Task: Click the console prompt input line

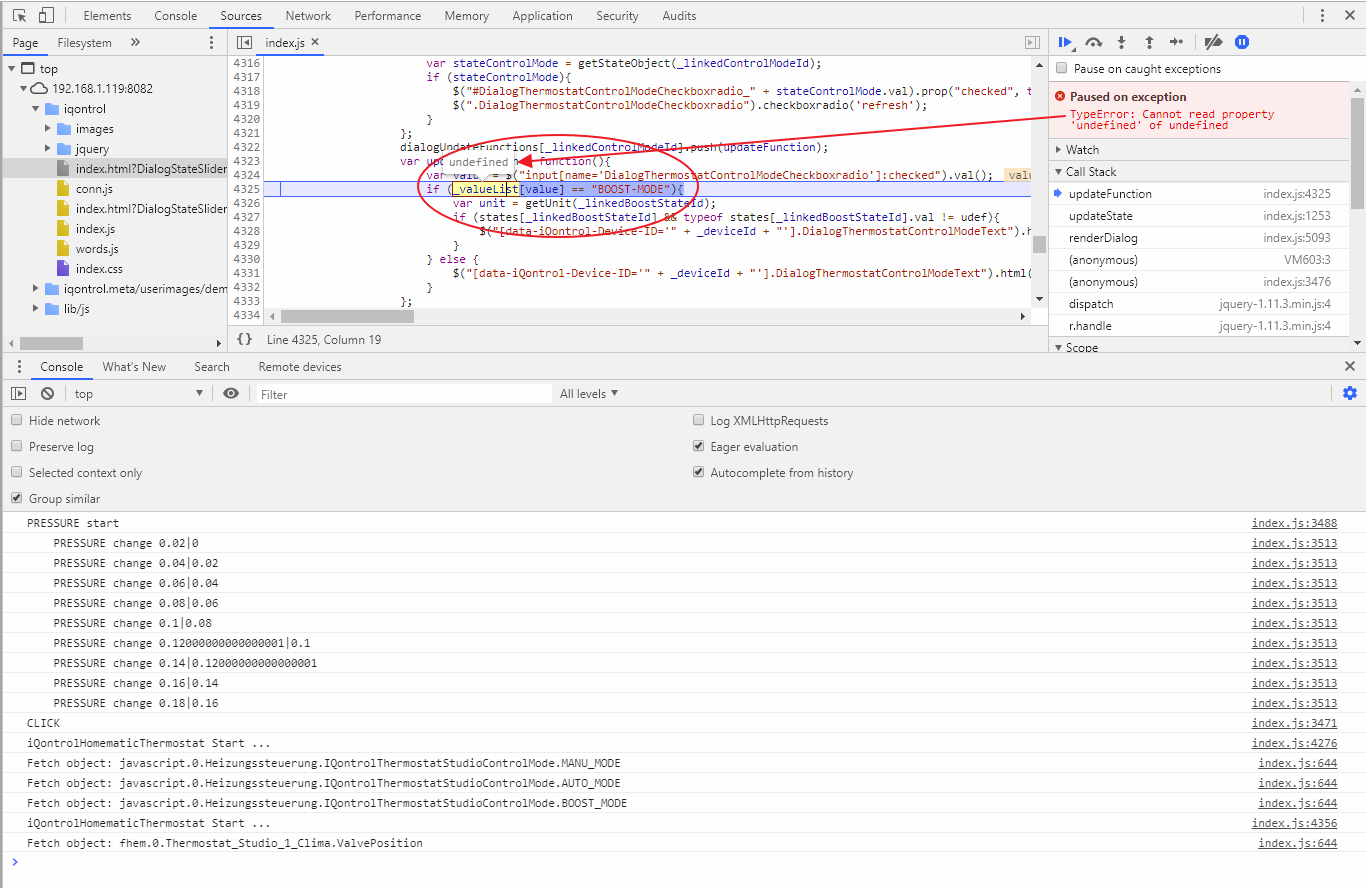Action: [683, 862]
